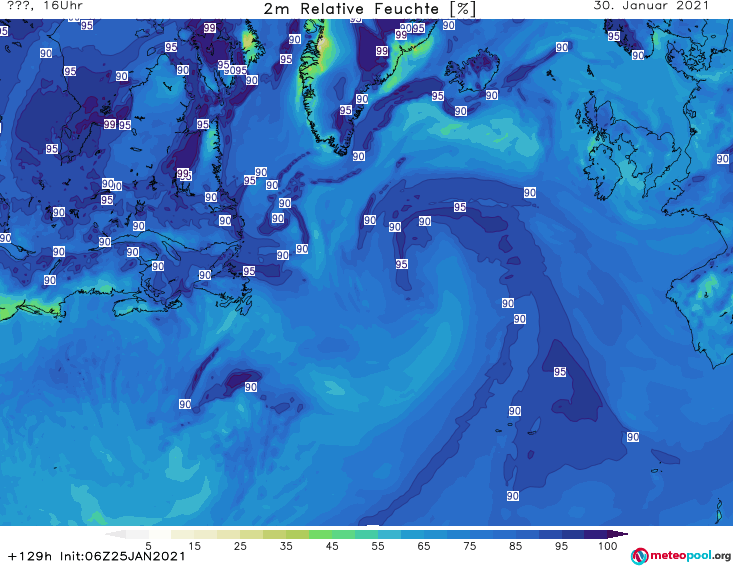Click the colorbar tick label '100'
Viewport: 733px width, 566px height.
pos(608,546)
